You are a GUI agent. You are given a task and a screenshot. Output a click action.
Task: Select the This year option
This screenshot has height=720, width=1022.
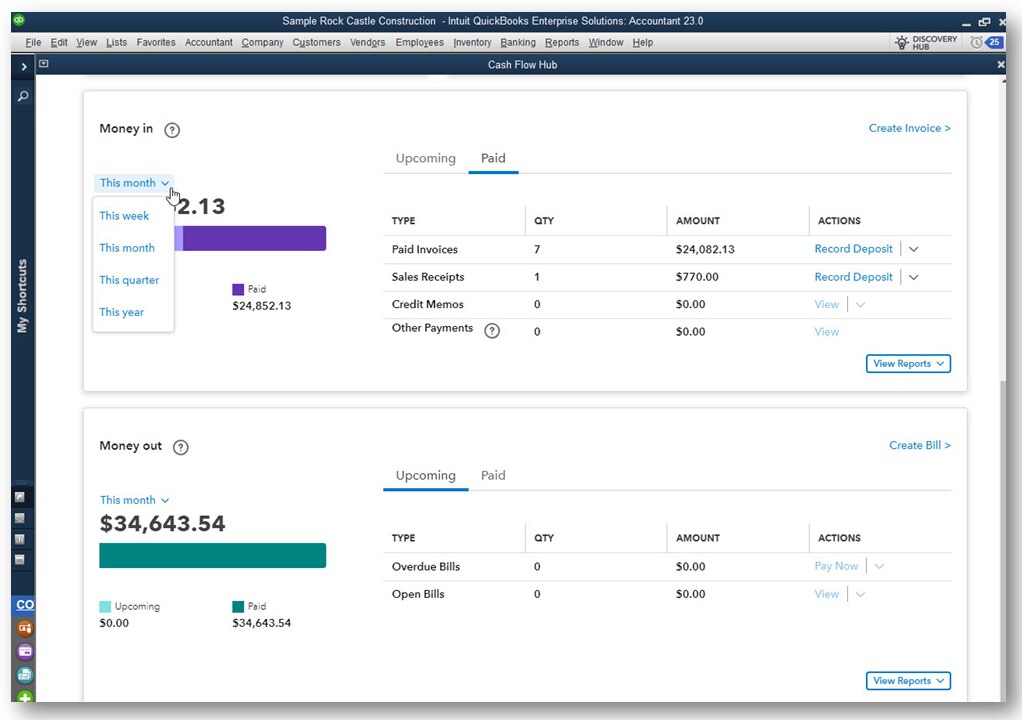[x=121, y=312]
